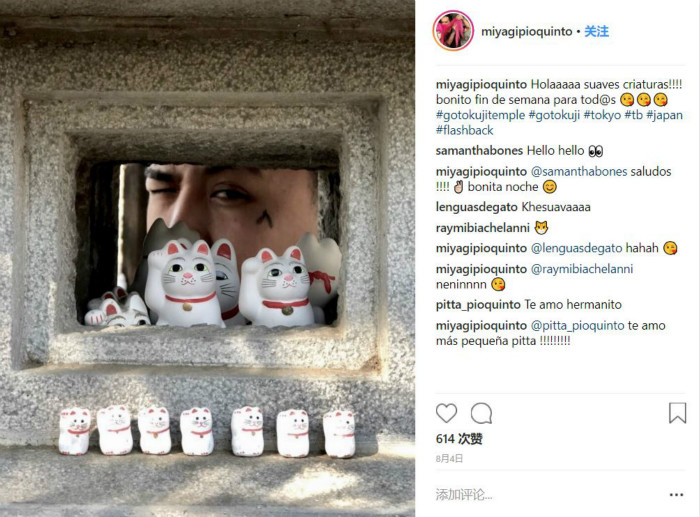This screenshot has height=517, width=700.
Task: Save post with the bookmark icon
Action: pos(677,413)
